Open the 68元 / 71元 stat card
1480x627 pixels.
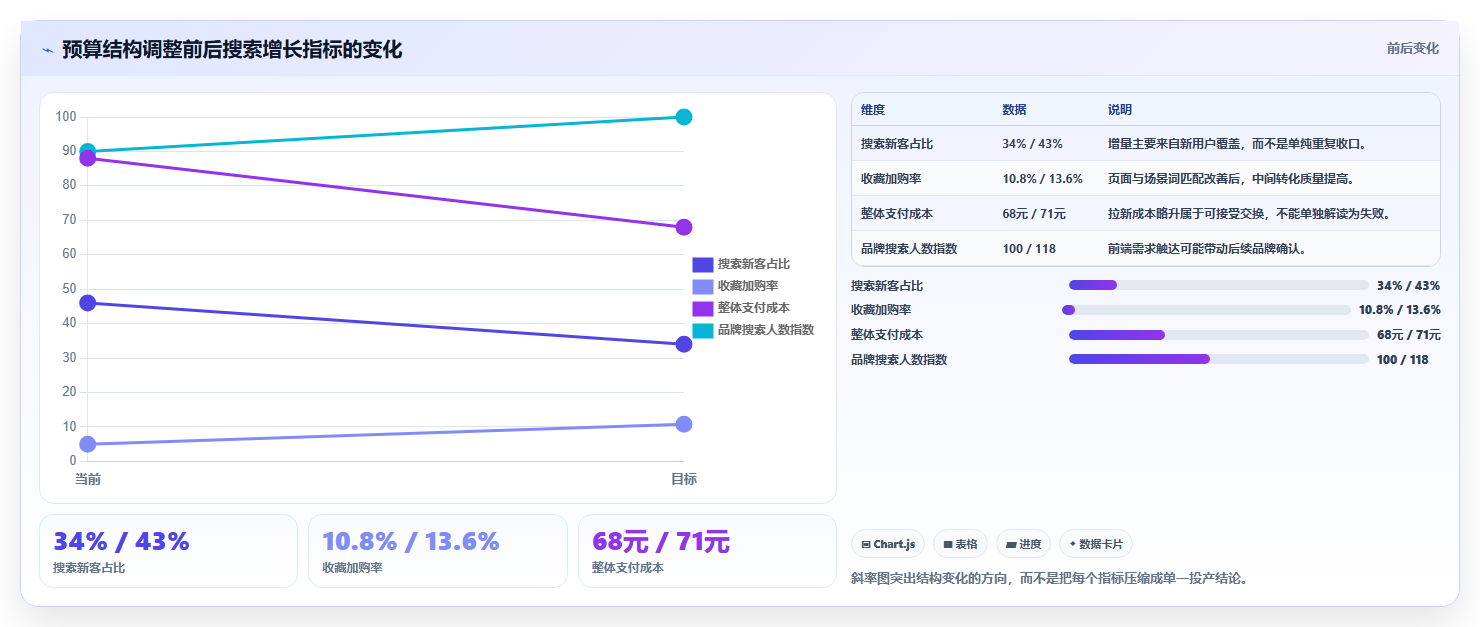pyautogui.click(x=707, y=551)
